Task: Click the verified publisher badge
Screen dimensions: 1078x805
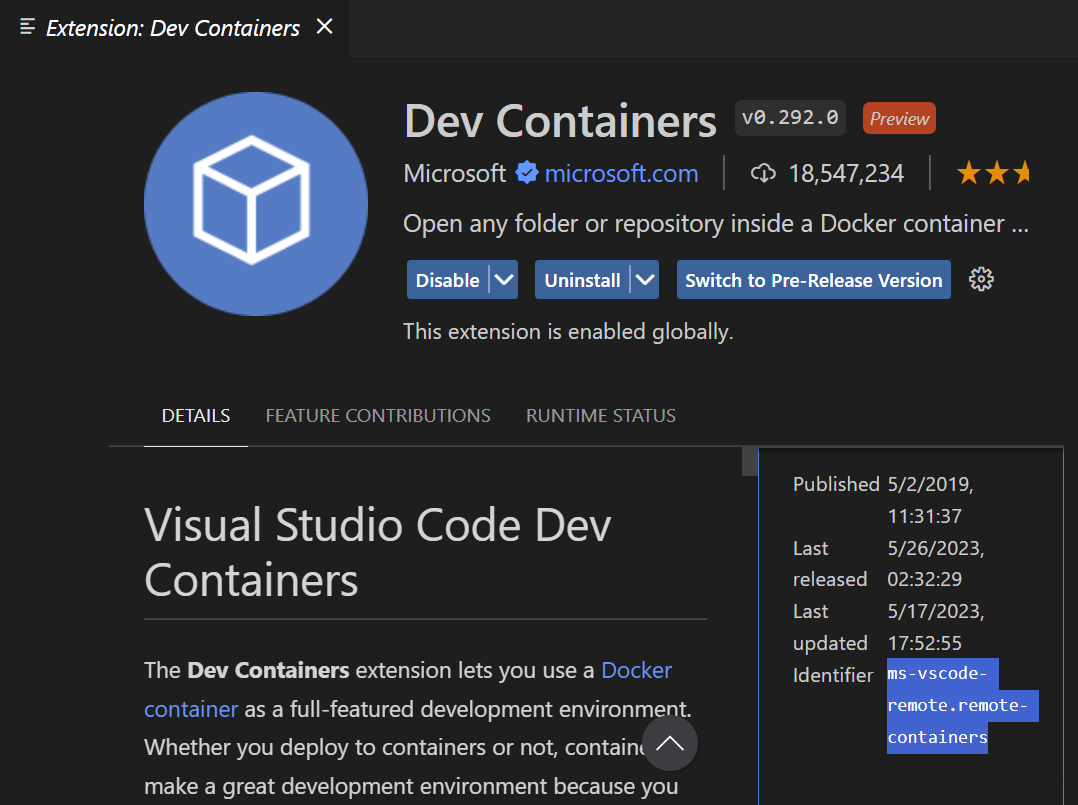Action: [x=527, y=173]
